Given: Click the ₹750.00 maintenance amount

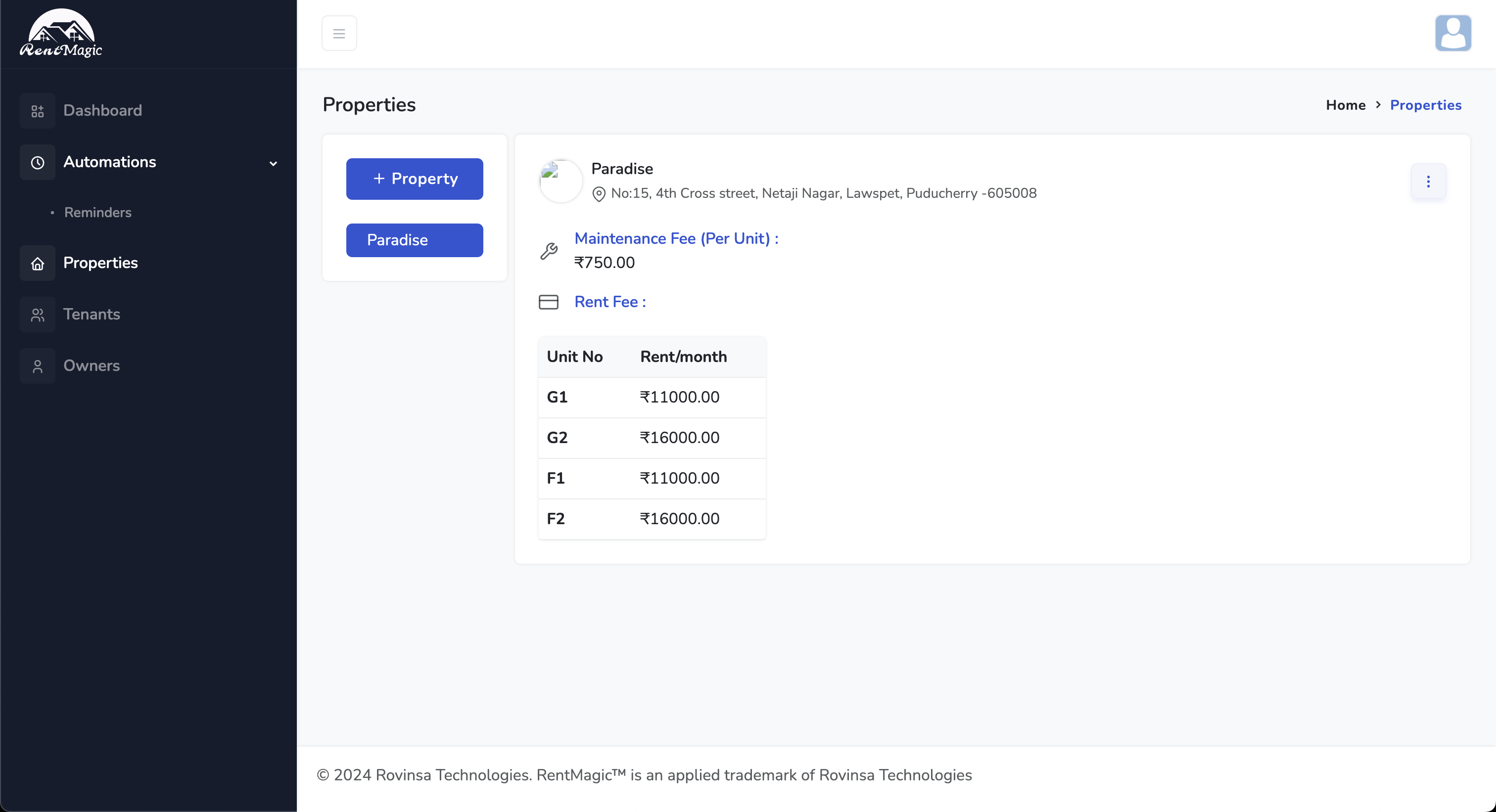Looking at the screenshot, I should [605, 263].
